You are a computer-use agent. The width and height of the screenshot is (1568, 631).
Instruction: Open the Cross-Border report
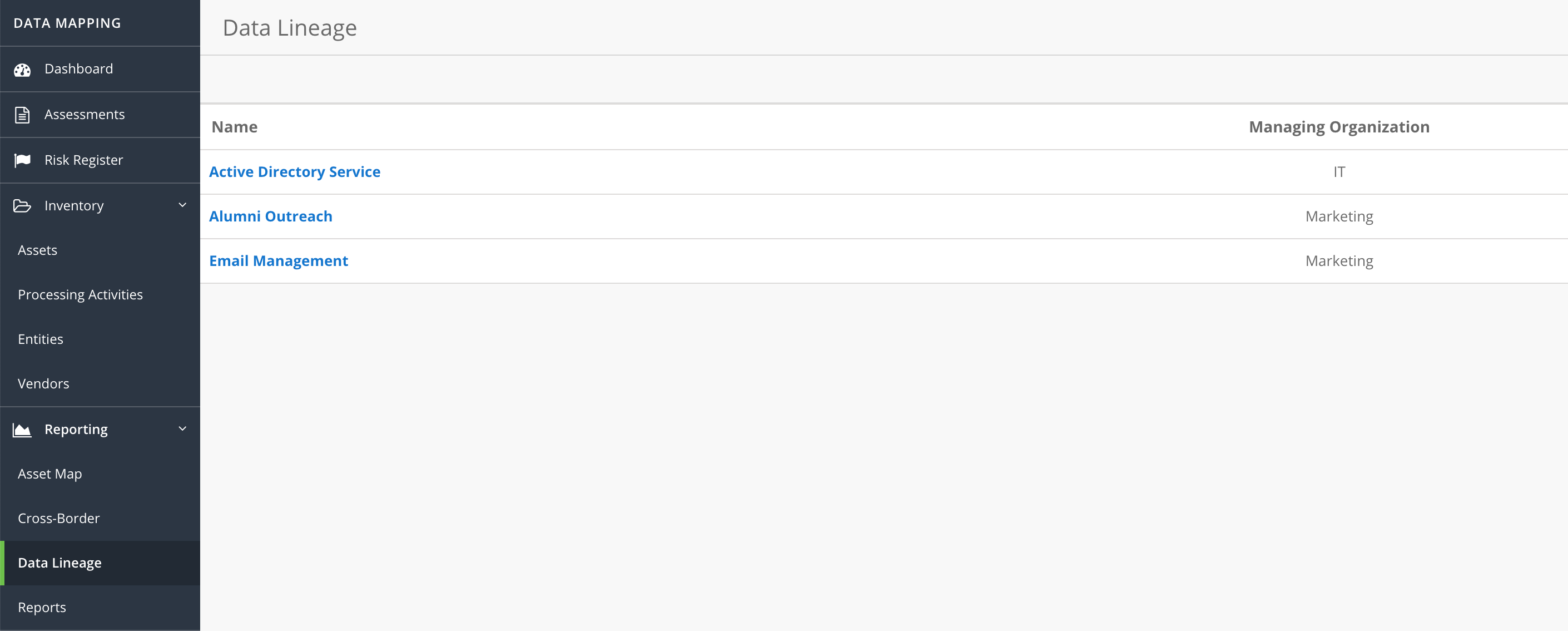58,517
